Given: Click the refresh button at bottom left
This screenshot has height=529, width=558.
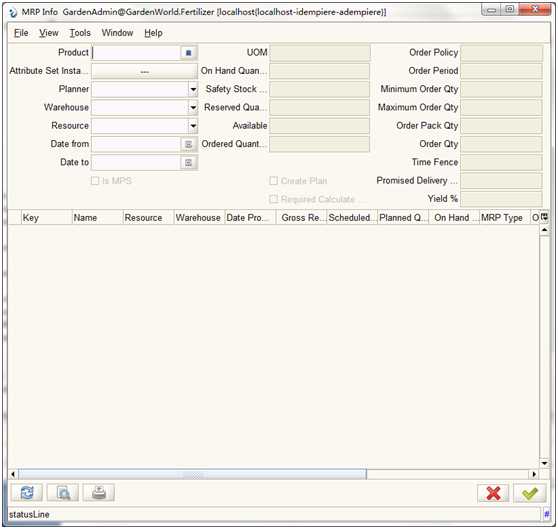Looking at the screenshot, I should pyautogui.click(x=27, y=493).
